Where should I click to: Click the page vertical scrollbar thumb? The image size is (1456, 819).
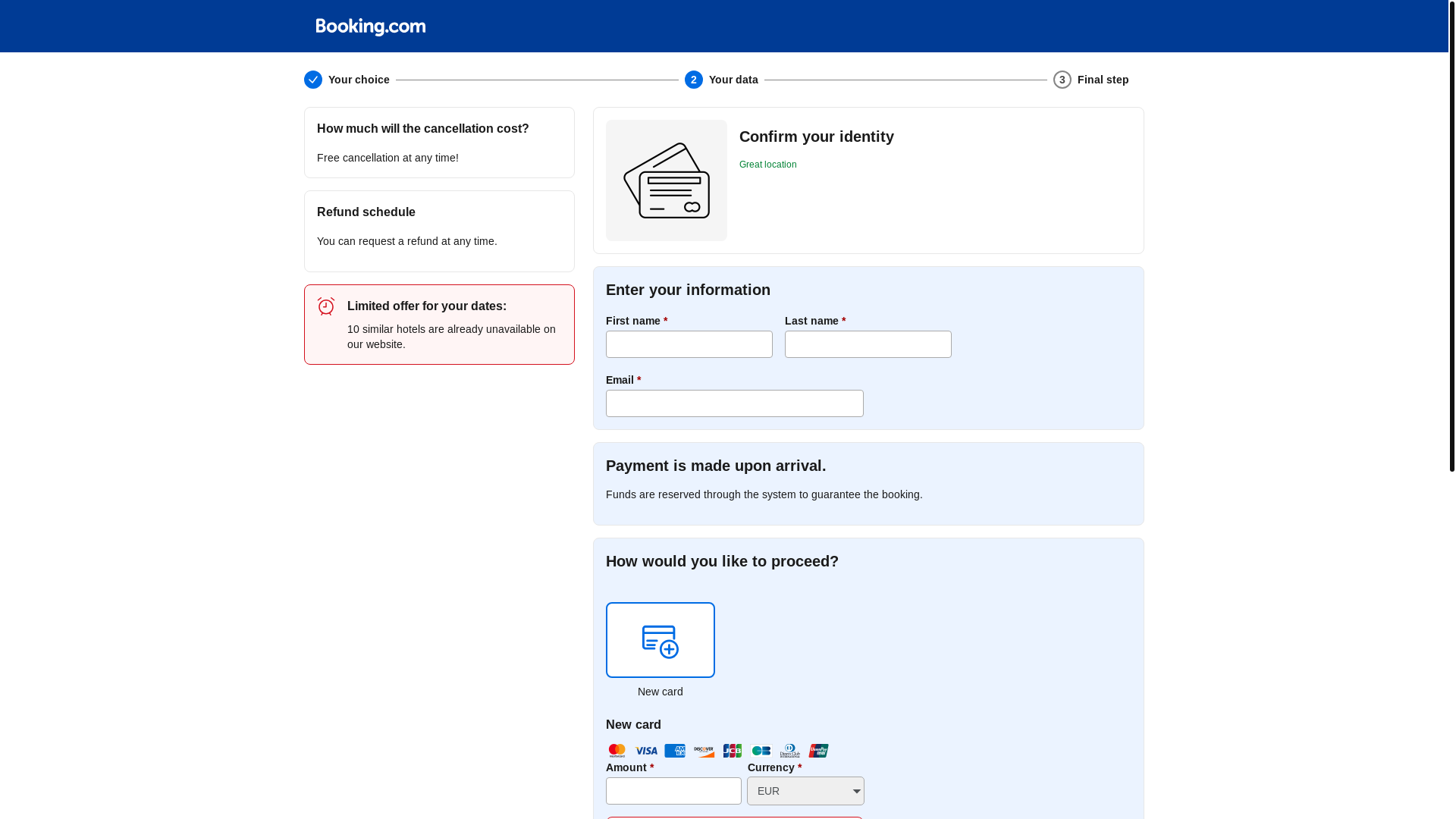(x=1452, y=236)
